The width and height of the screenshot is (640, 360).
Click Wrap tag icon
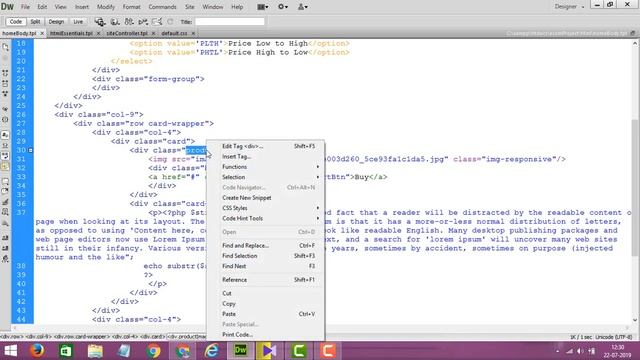click(x=5, y=202)
